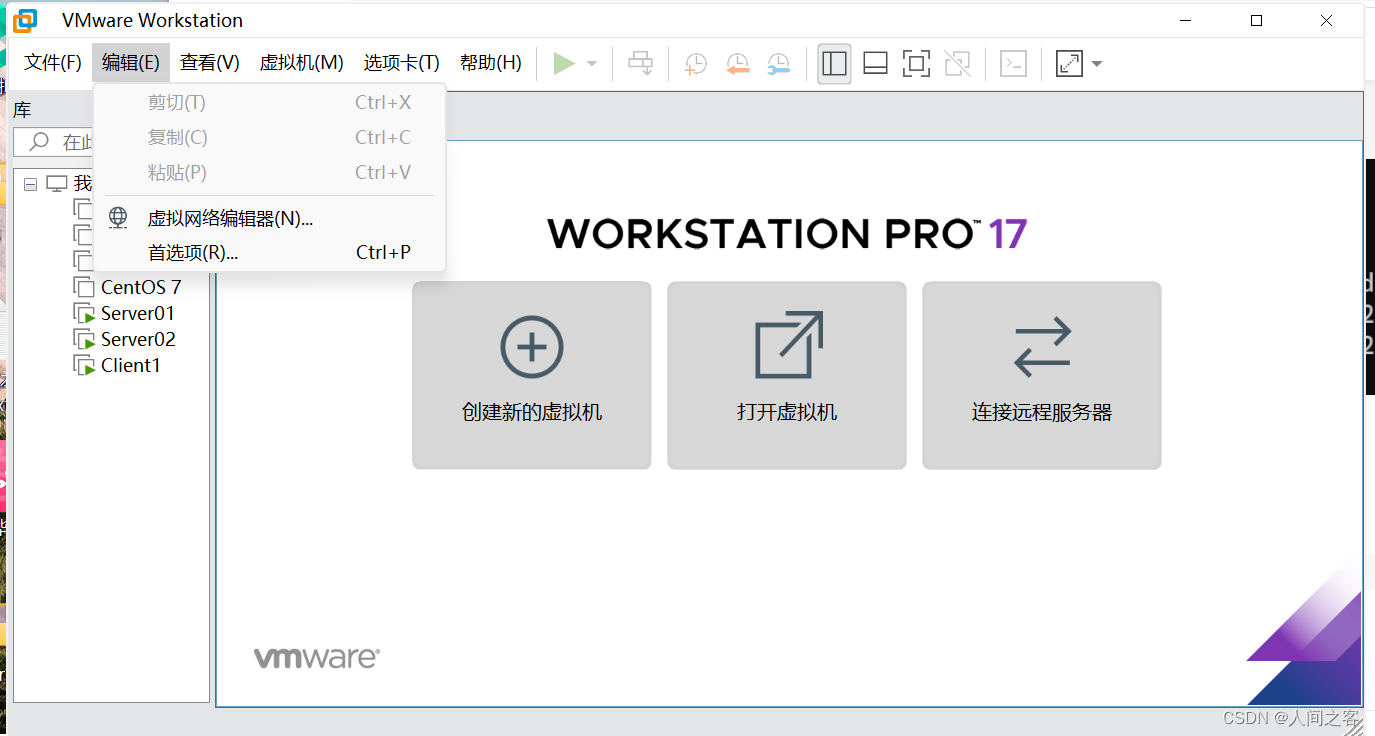Open the 查看(V) menu
Viewport: 1375px width, 736px height.
(x=210, y=63)
